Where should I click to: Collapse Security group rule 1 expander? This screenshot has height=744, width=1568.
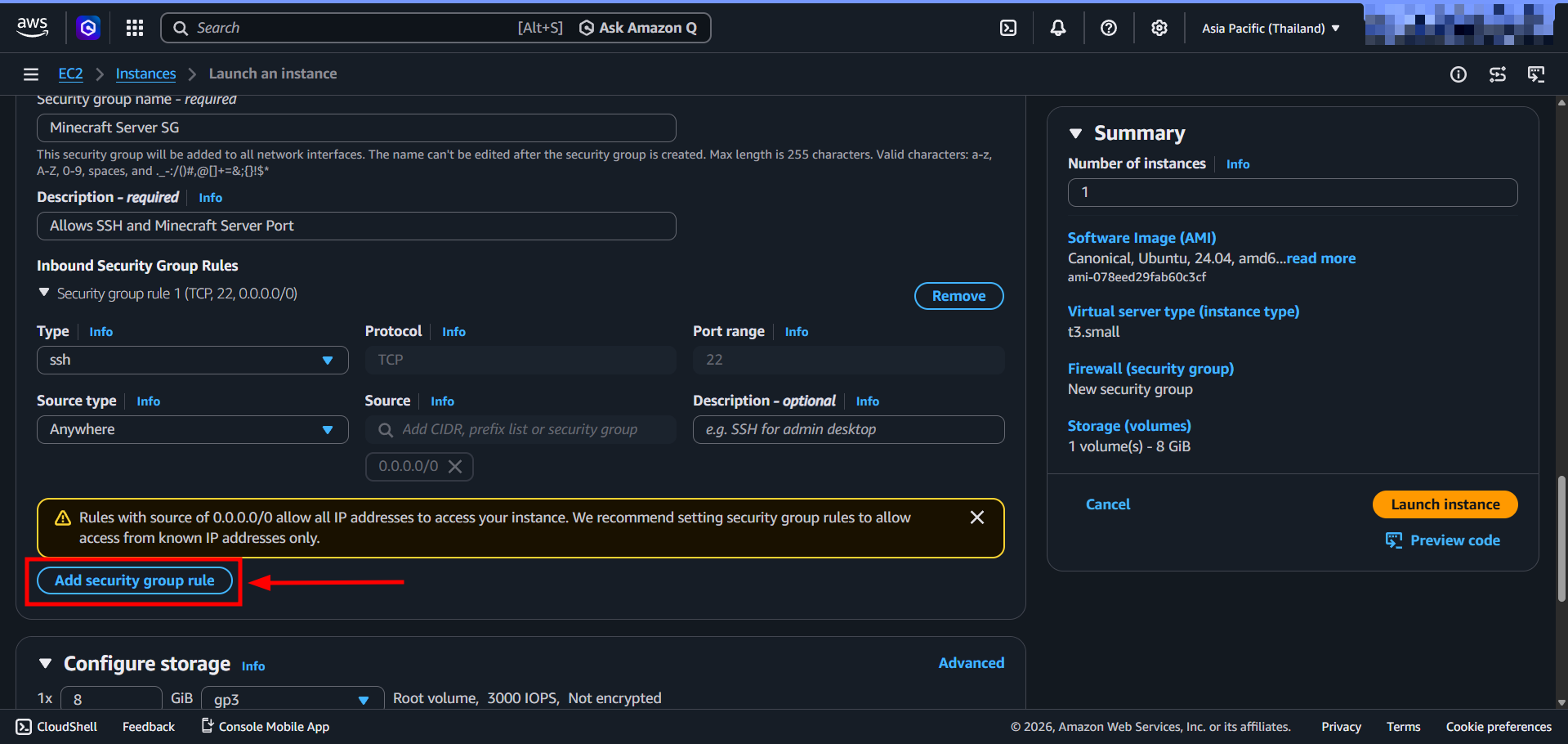(44, 293)
